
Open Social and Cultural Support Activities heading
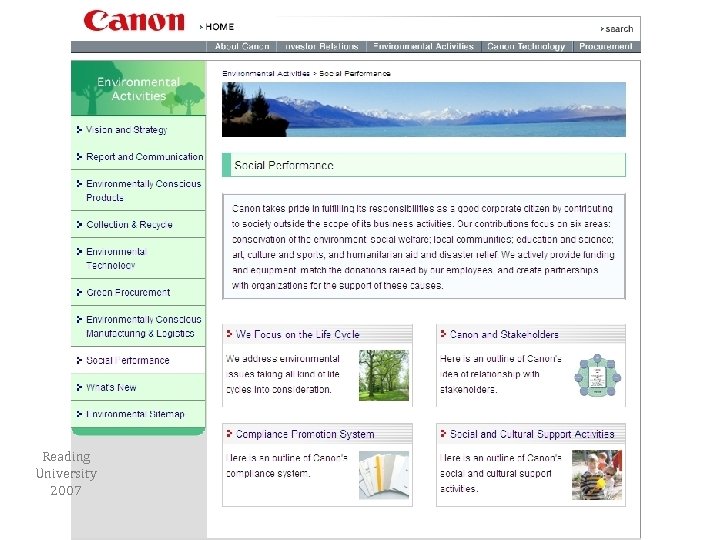[532, 434]
